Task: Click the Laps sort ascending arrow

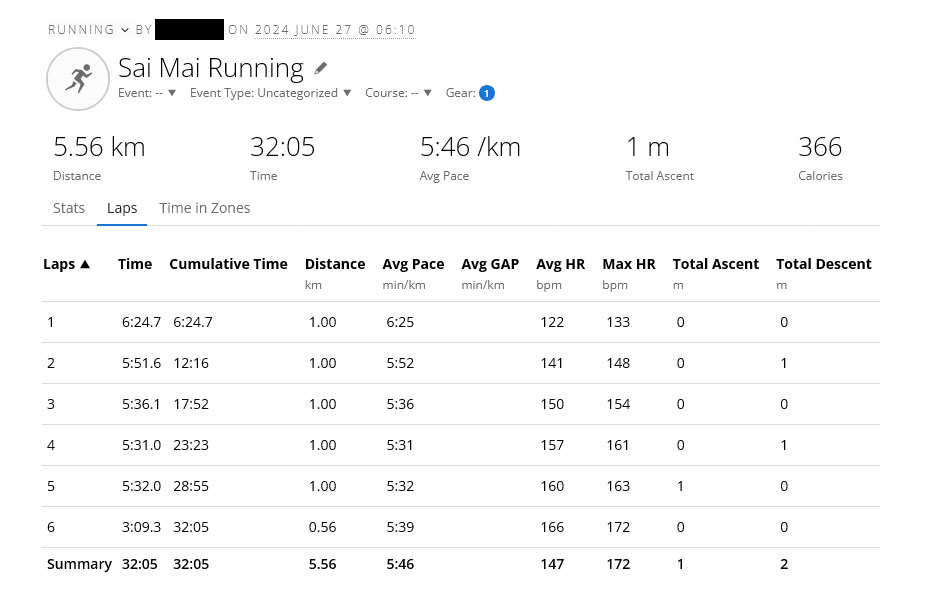Action: [x=85, y=264]
